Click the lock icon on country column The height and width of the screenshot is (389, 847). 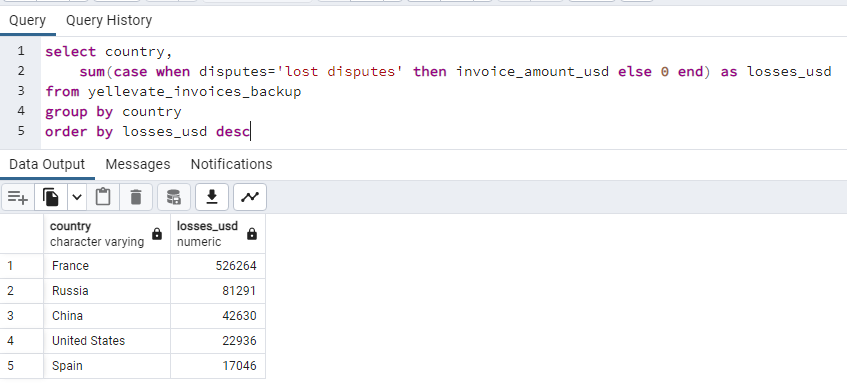[x=157, y=234]
